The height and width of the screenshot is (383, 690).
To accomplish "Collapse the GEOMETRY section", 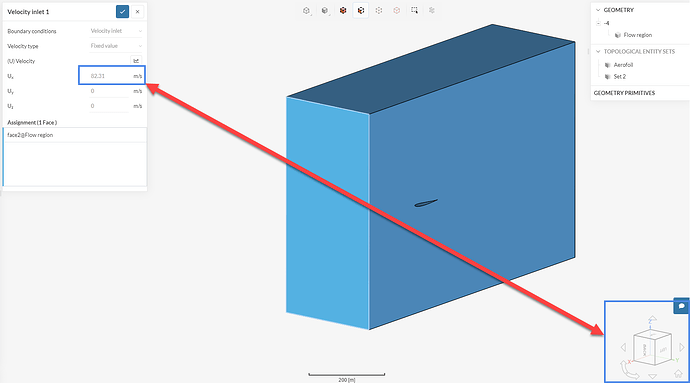I will click(598, 10).
